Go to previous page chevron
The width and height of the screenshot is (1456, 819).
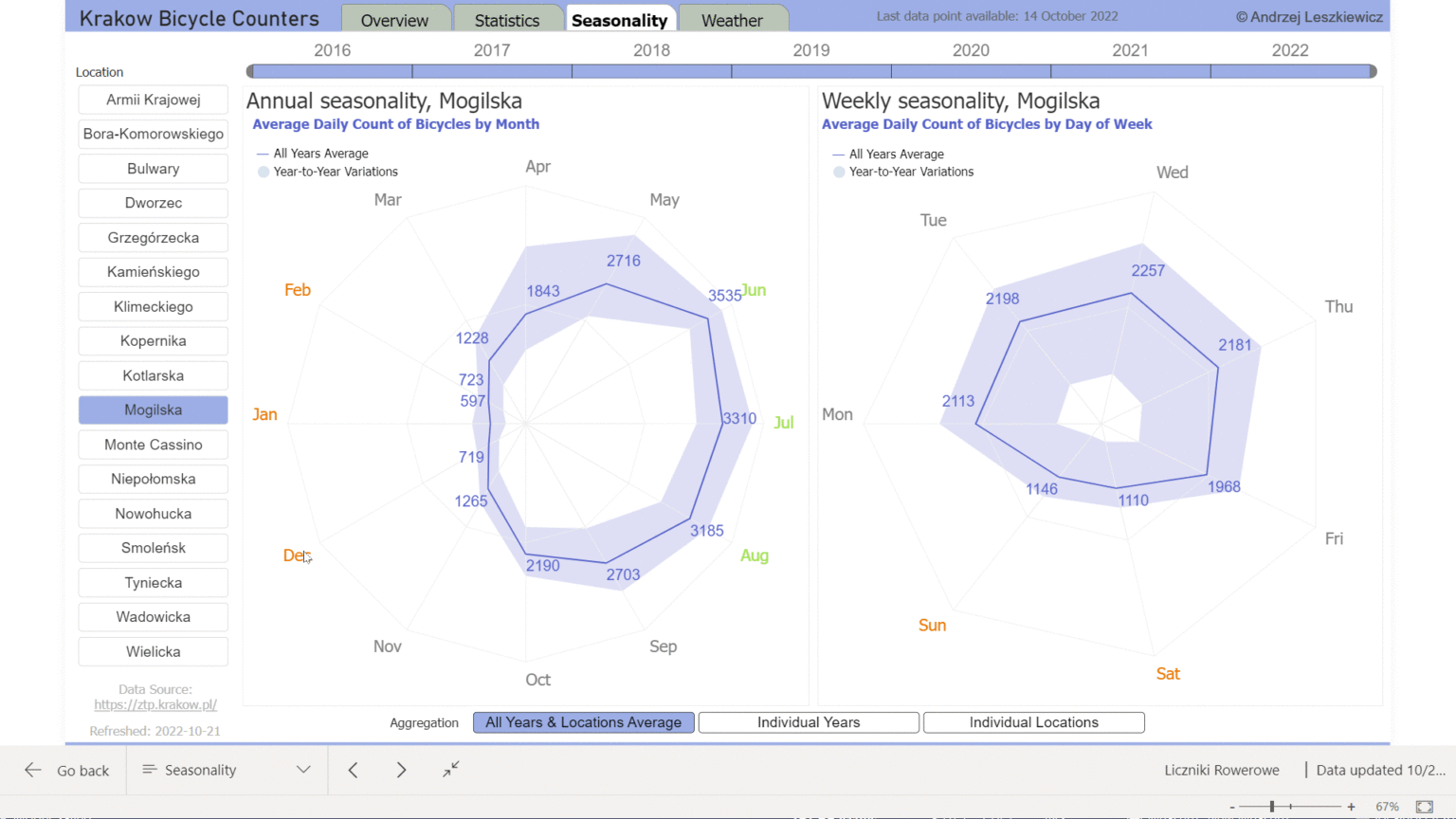[352, 770]
